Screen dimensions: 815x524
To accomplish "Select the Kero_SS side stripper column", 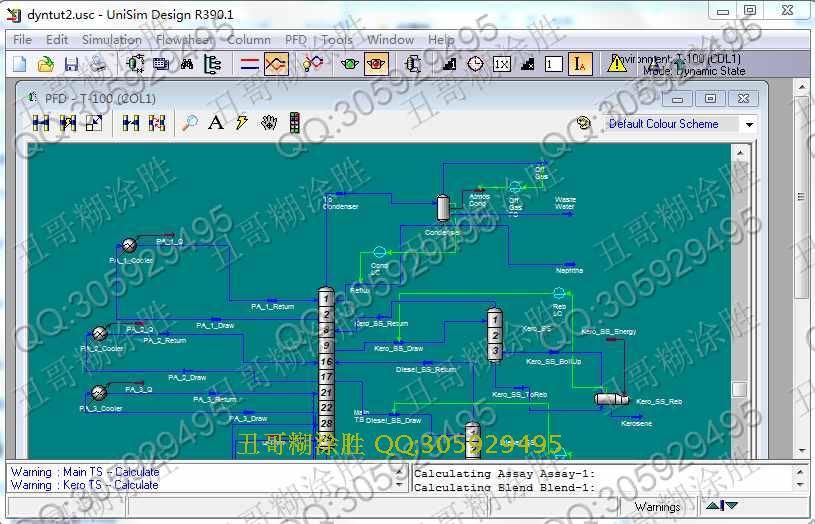I will click(x=495, y=335).
